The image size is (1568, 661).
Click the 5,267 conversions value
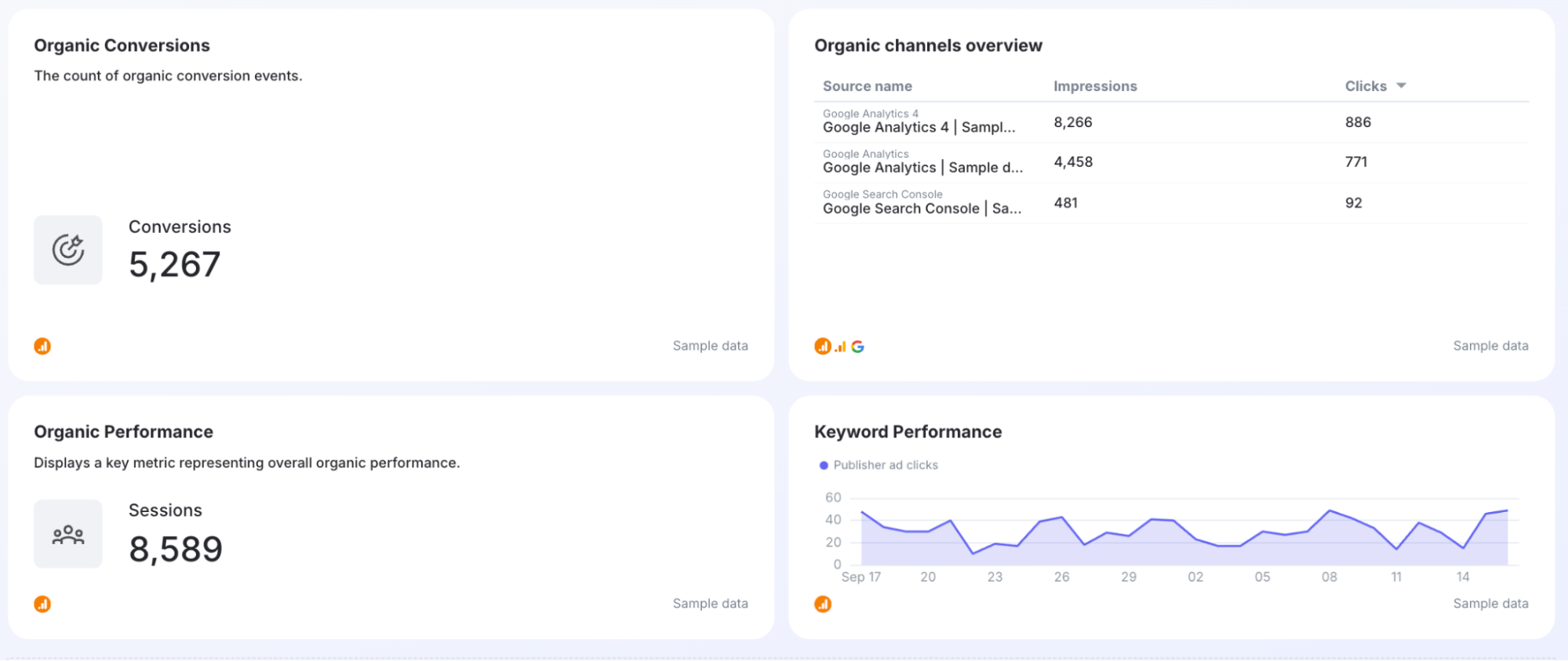coord(175,265)
